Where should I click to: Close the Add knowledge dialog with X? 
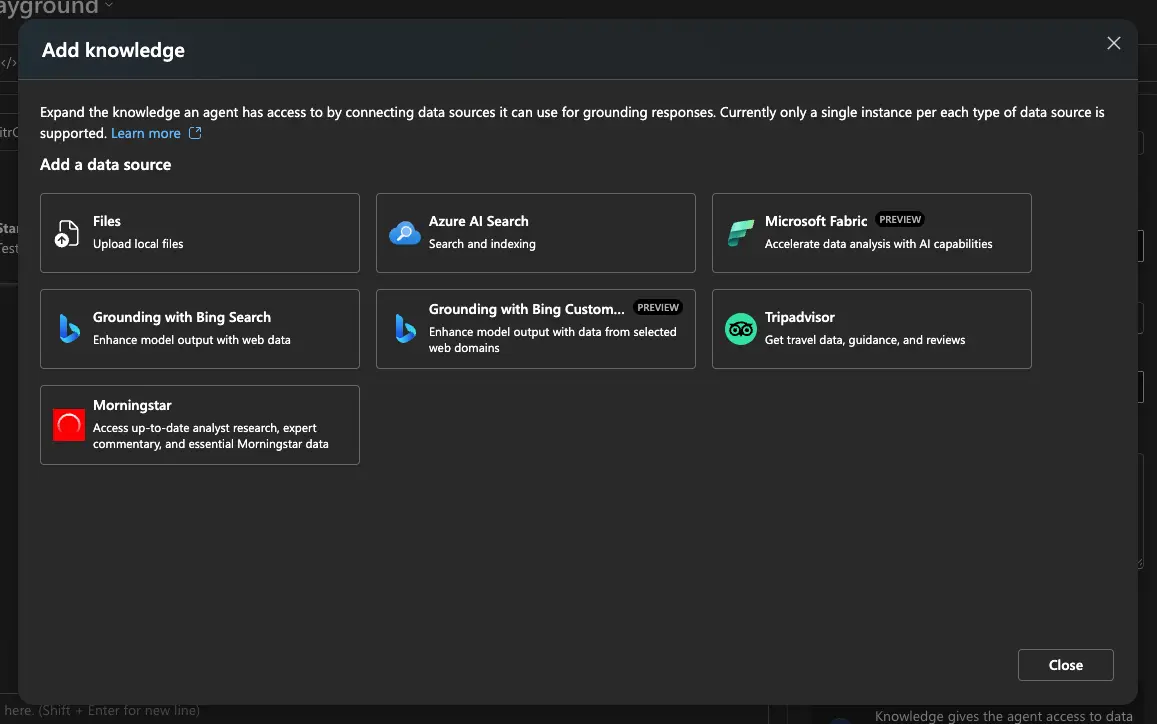[x=1113, y=44]
